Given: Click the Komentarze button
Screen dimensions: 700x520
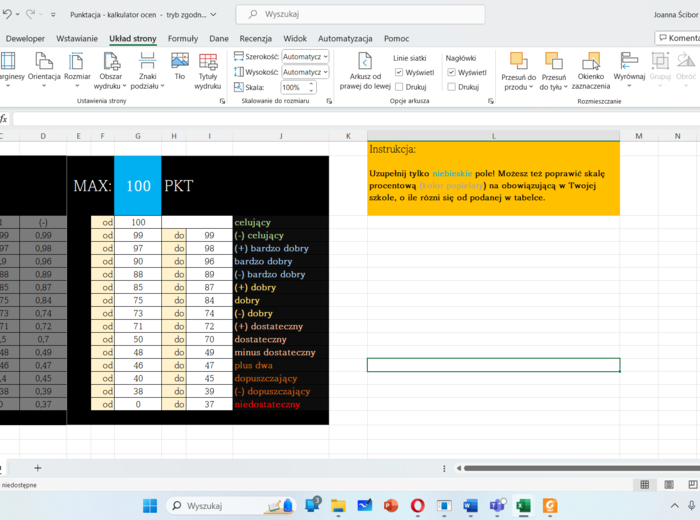Looking at the screenshot, I should point(679,38).
